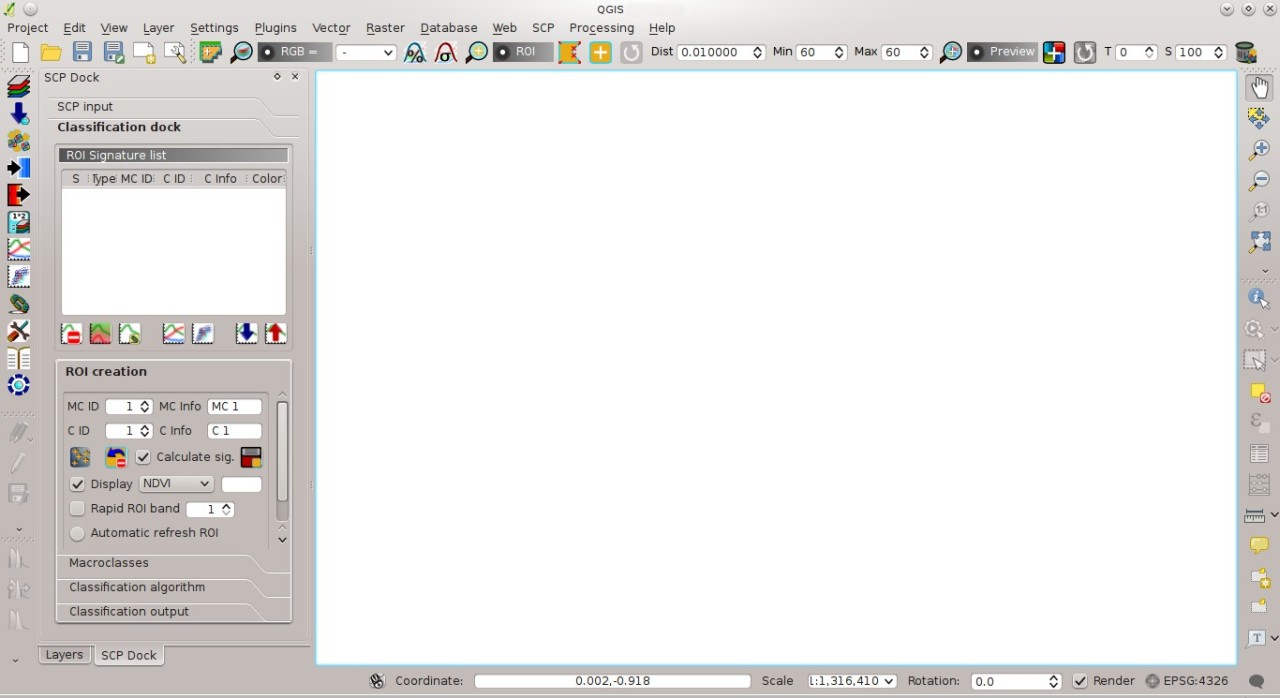
Task: Open the layout manager wrench icon
Action: click(176, 52)
